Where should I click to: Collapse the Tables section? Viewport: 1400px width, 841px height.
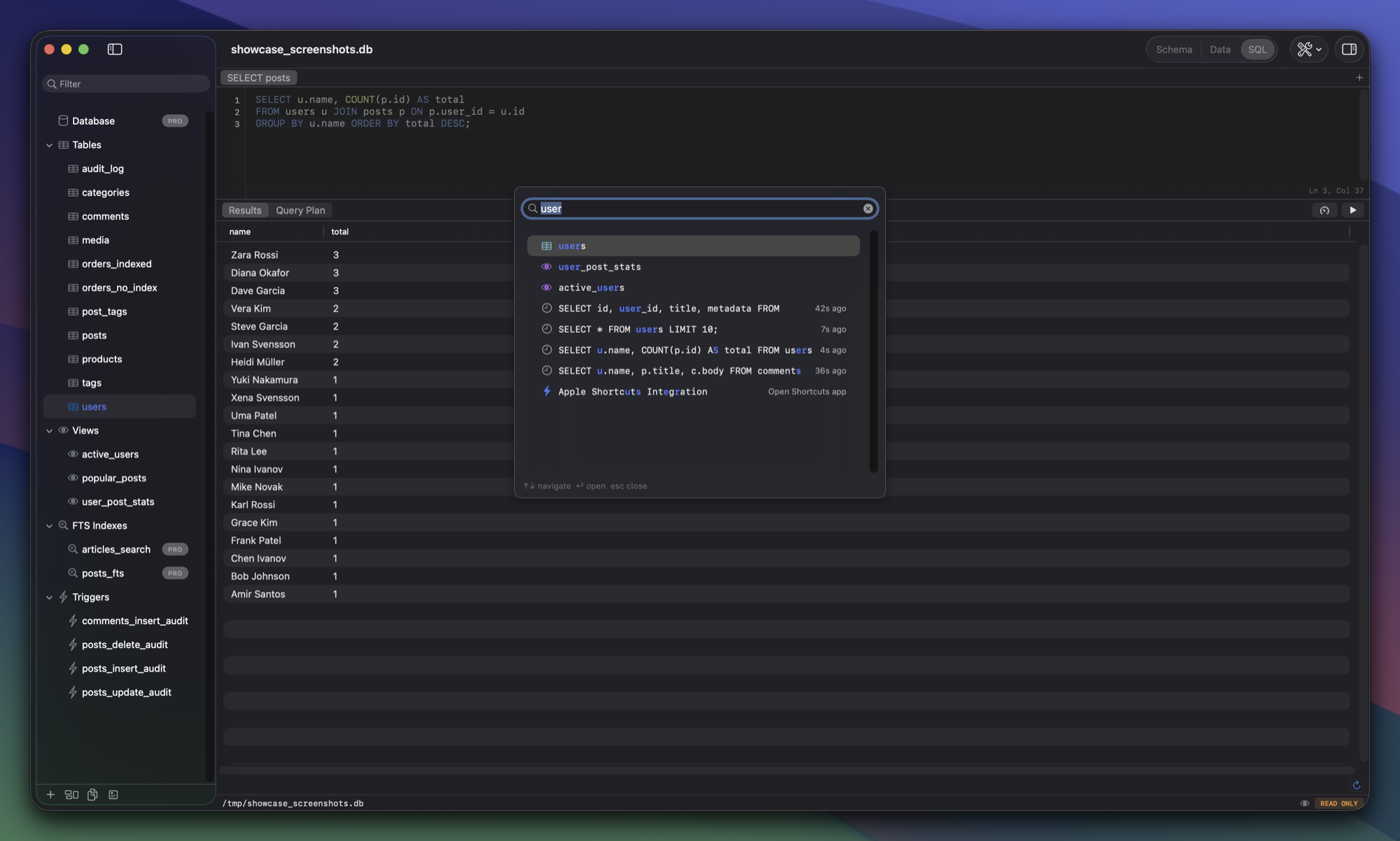pyautogui.click(x=49, y=145)
